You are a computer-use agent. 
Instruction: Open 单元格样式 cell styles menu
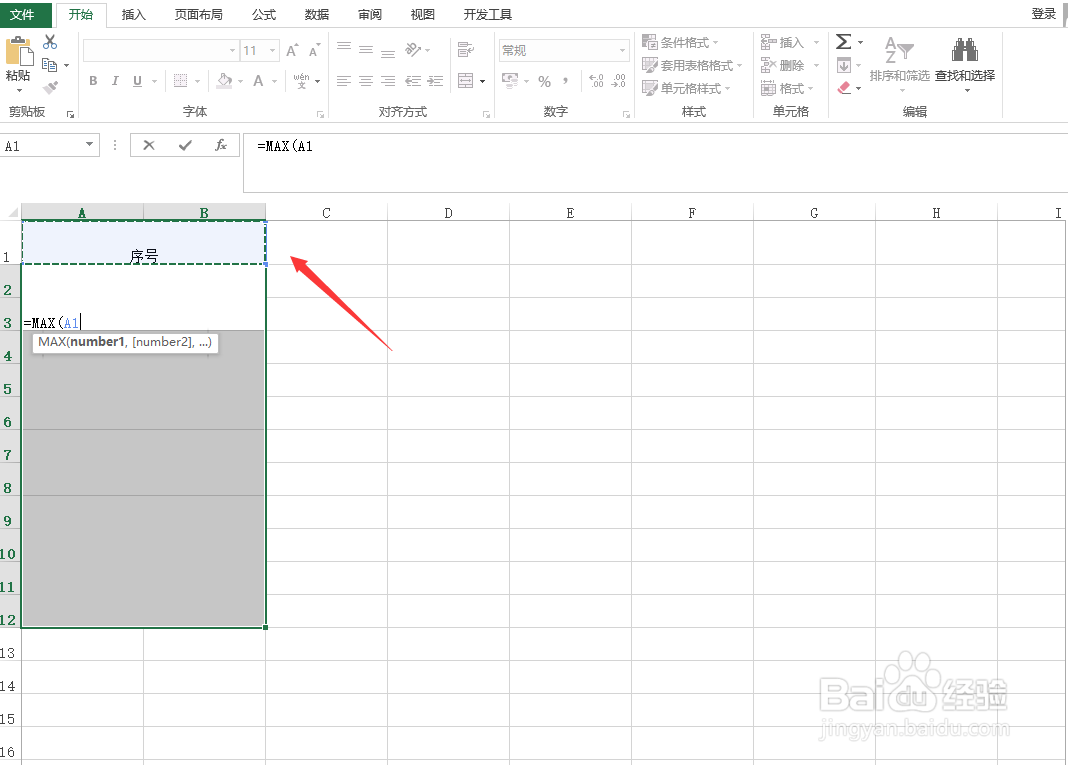(x=686, y=89)
